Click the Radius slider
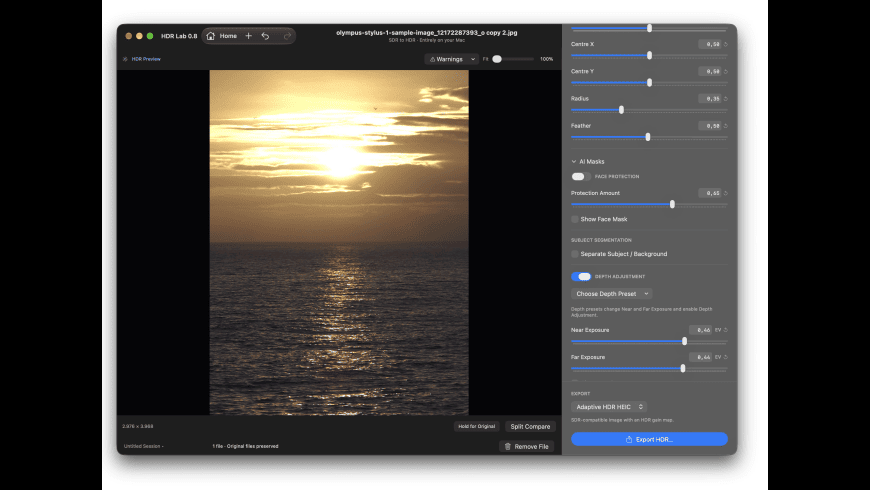 coord(649,110)
